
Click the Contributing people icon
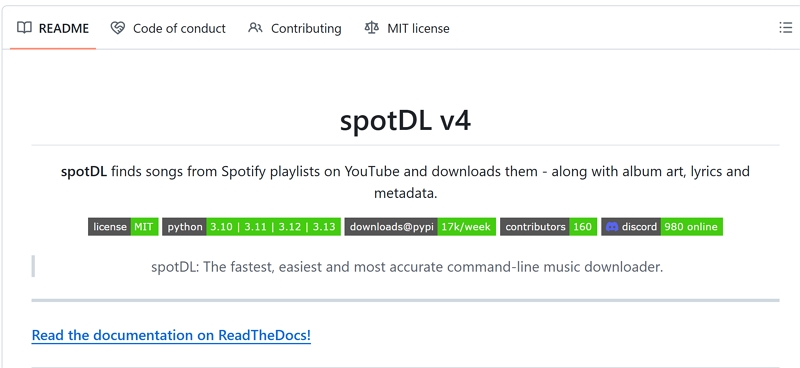pyautogui.click(x=255, y=28)
